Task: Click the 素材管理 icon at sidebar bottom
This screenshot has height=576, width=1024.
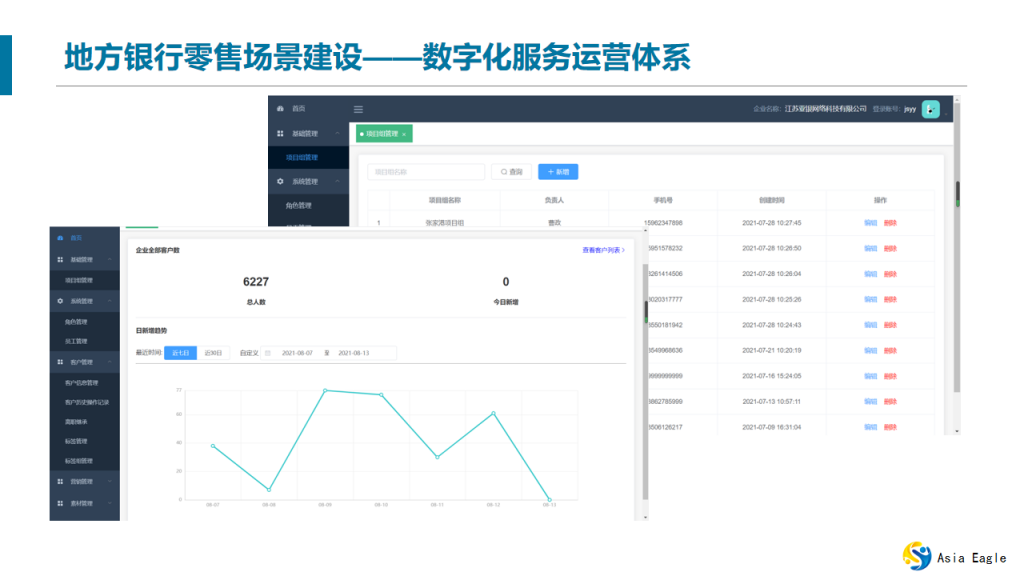Action: tap(59, 502)
